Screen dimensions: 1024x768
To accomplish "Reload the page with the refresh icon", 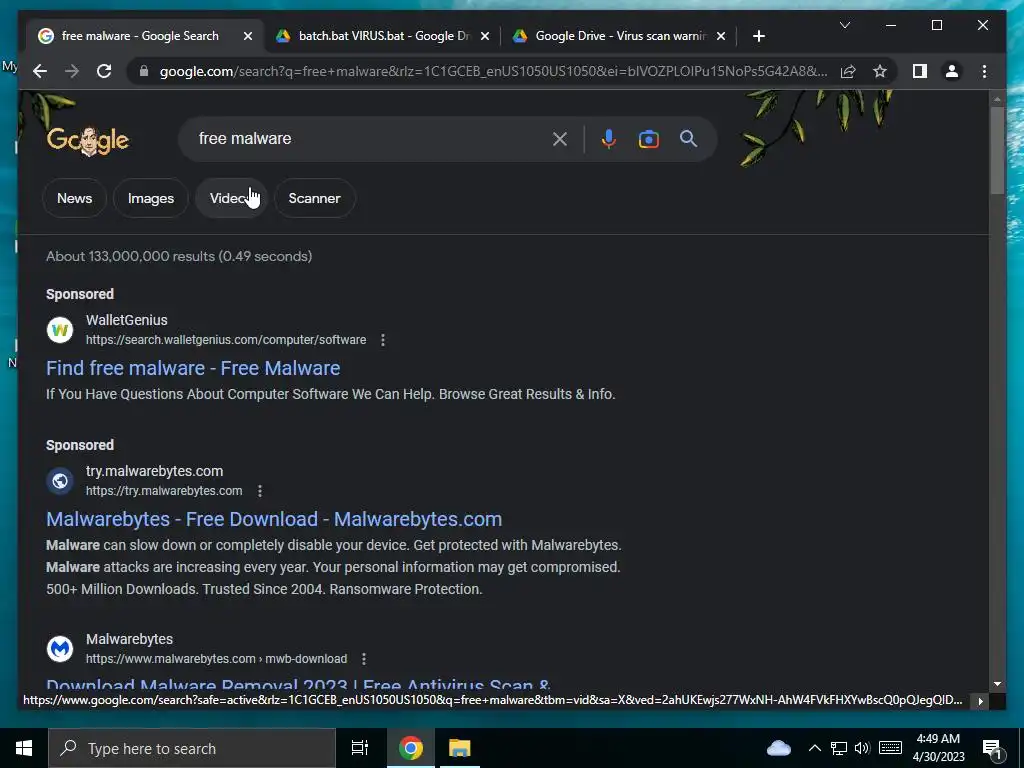I will pos(104,71).
